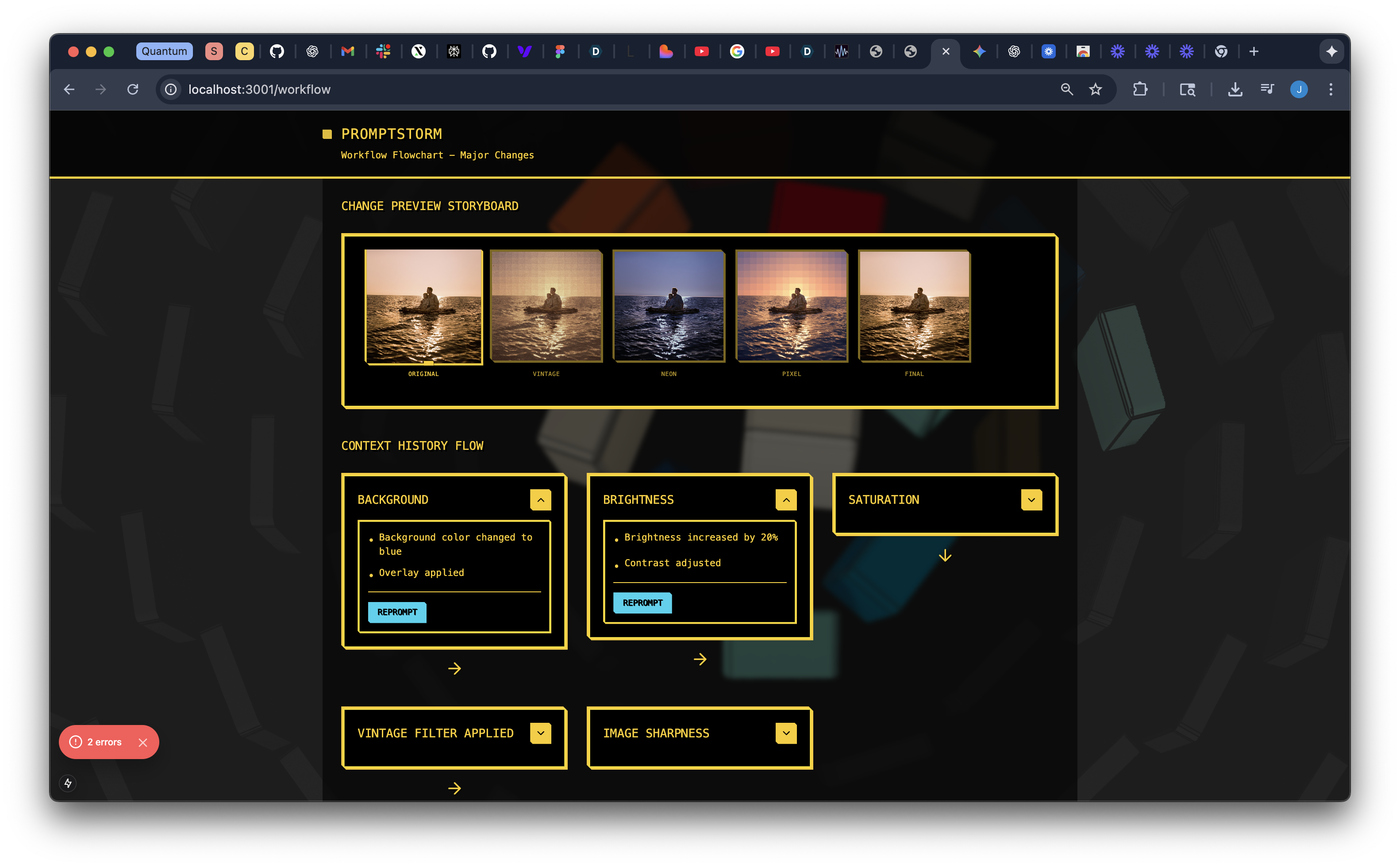Switch to the Quantum tab group
Image resolution: width=1400 pixels, height=867 pixels.
[164, 52]
